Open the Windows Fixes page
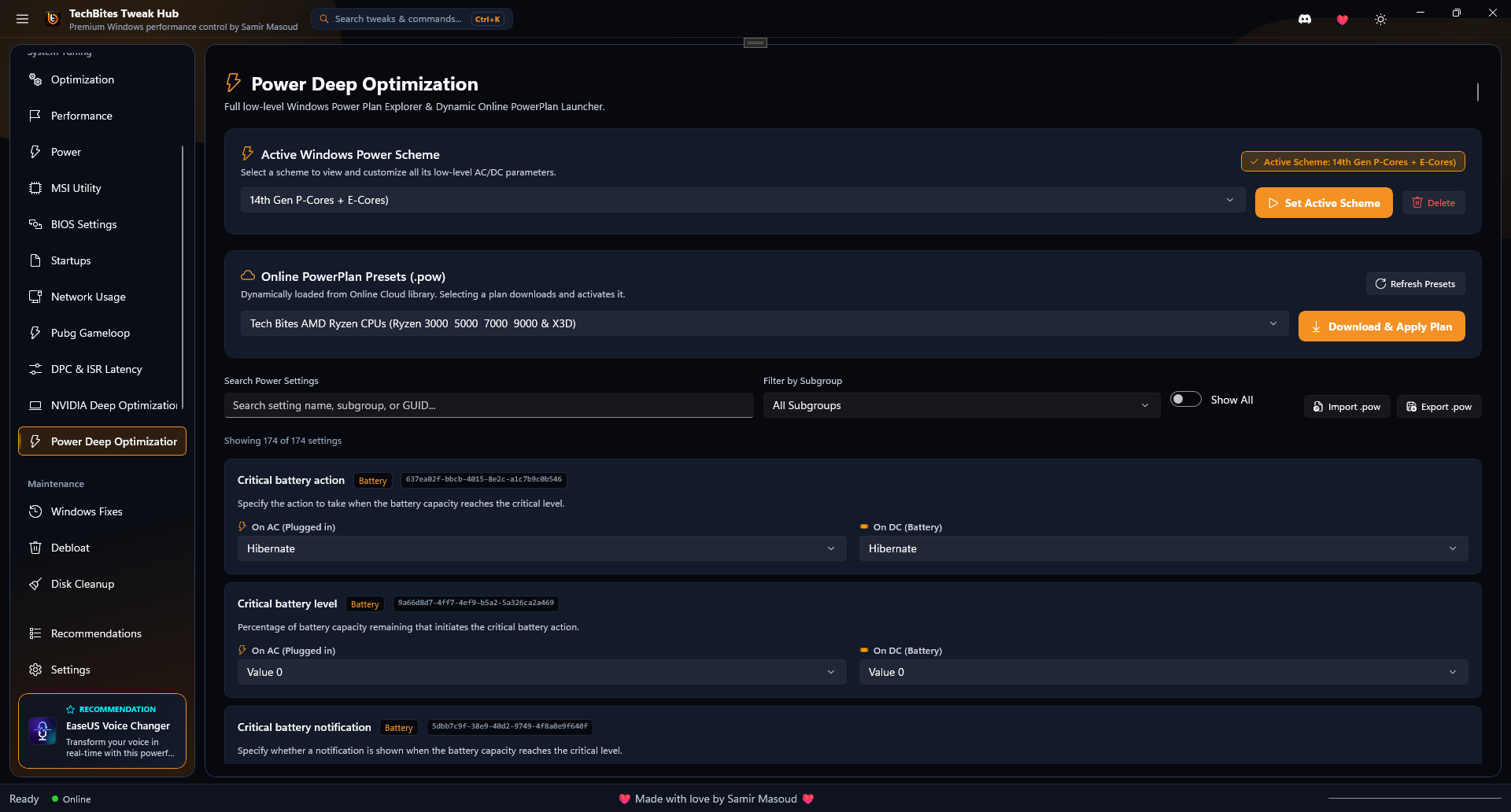This screenshot has width=1511, height=812. click(102, 511)
